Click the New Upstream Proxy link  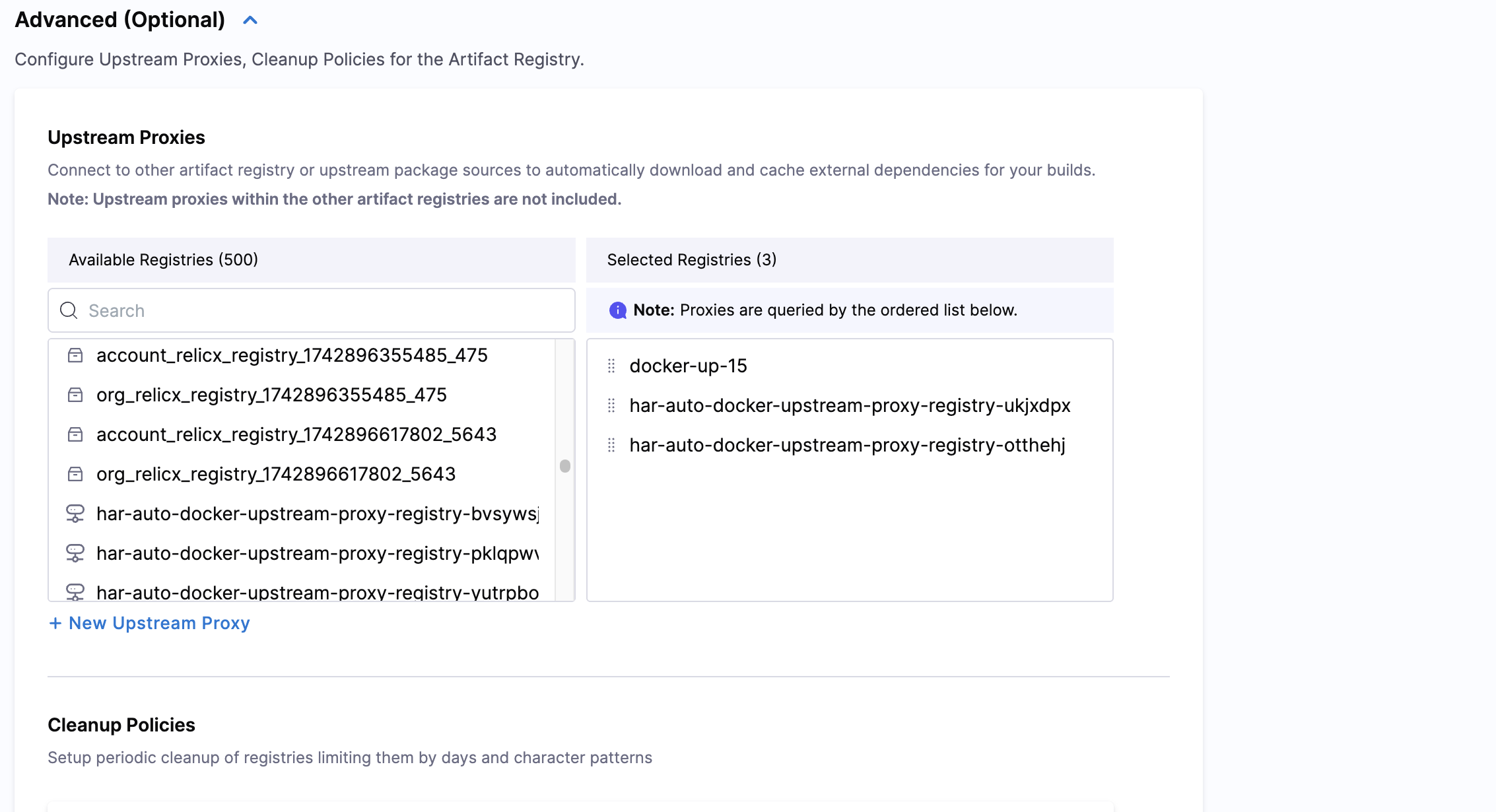pos(159,623)
